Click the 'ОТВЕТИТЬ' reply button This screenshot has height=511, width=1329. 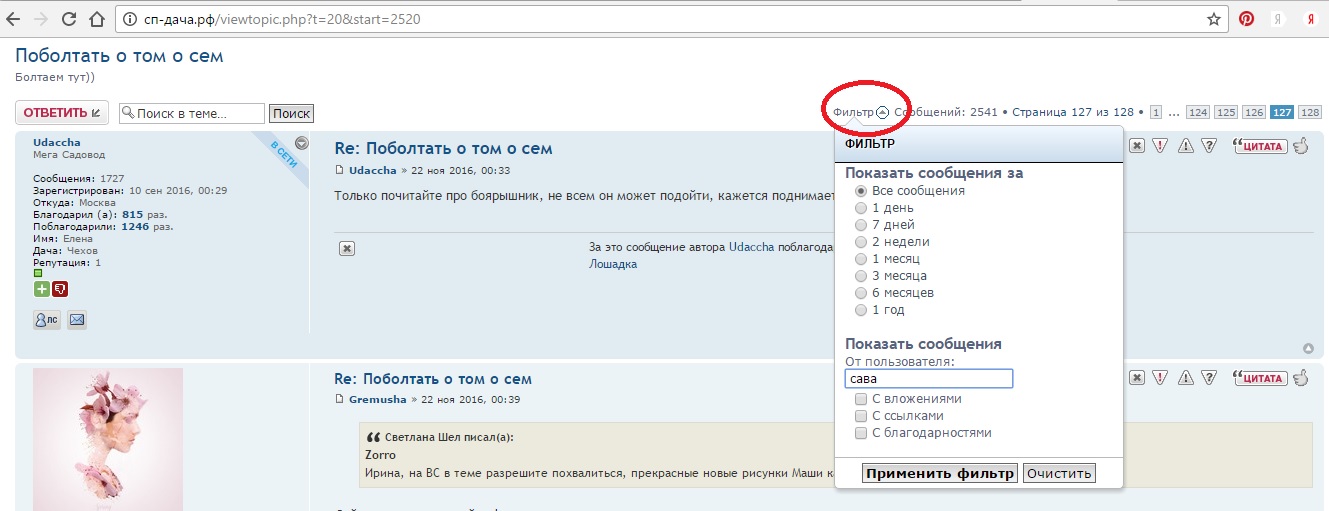coord(62,113)
